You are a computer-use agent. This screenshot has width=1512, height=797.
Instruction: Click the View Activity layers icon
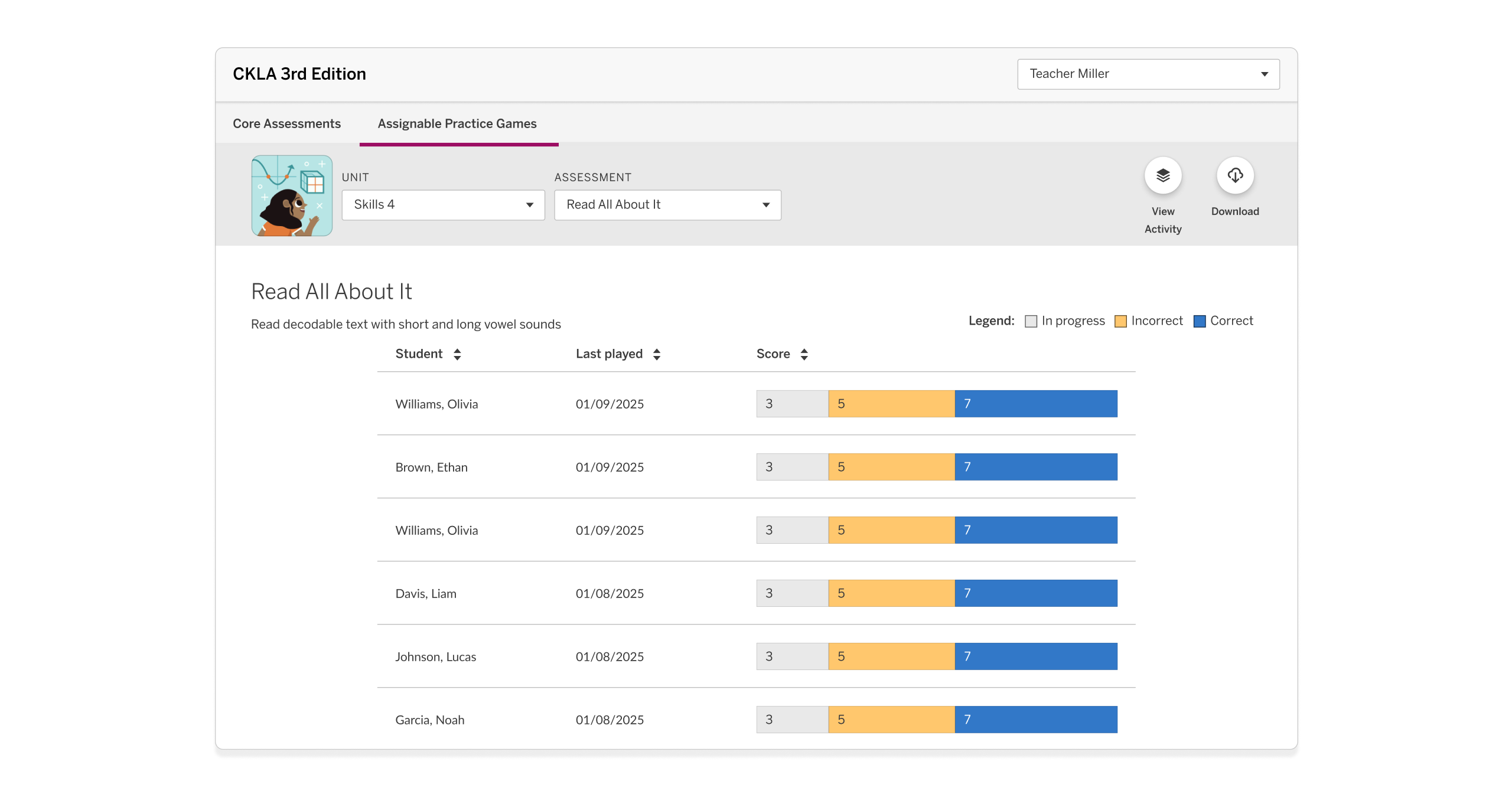pyautogui.click(x=1162, y=175)
